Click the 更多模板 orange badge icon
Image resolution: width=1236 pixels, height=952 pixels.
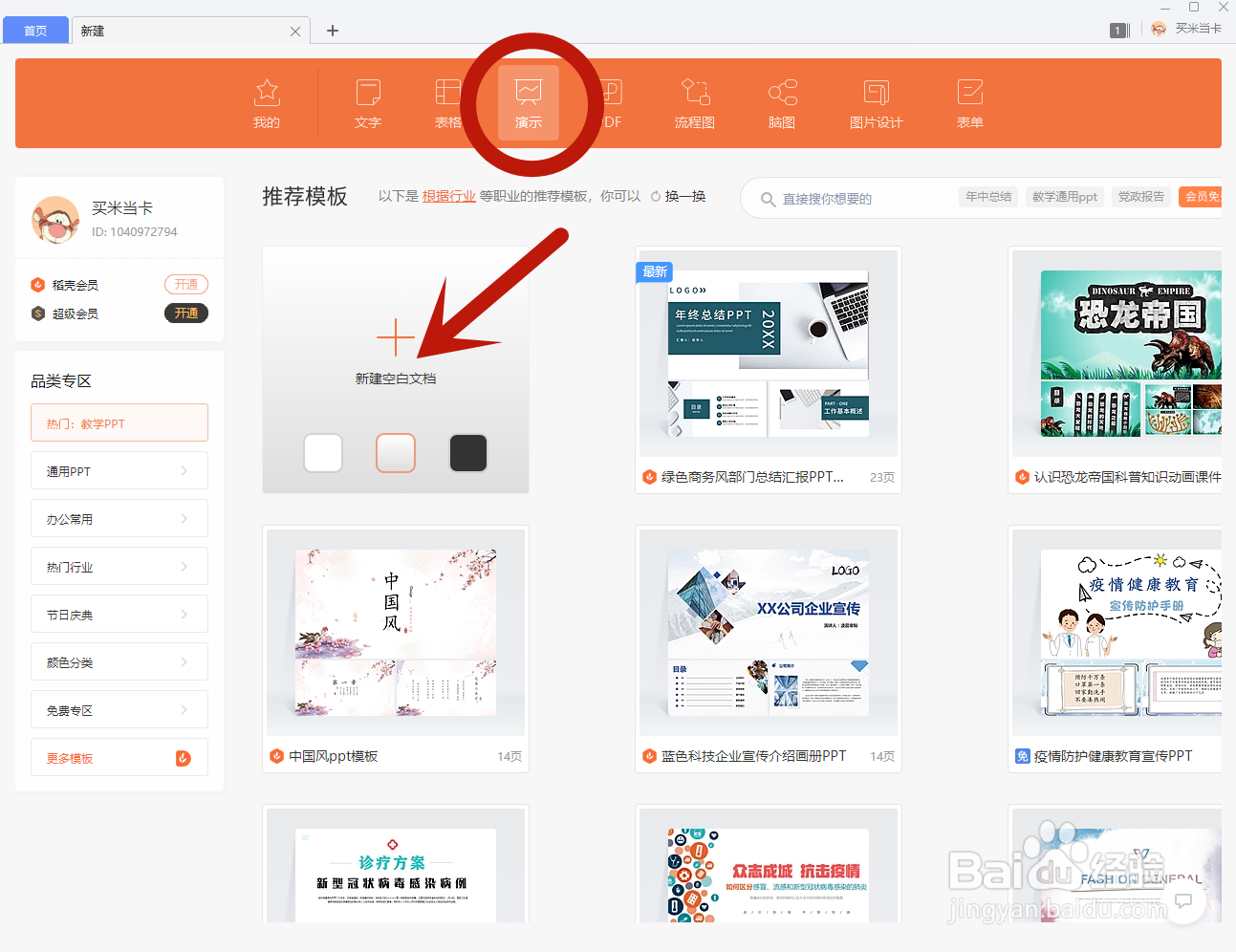tap(184, 758)
